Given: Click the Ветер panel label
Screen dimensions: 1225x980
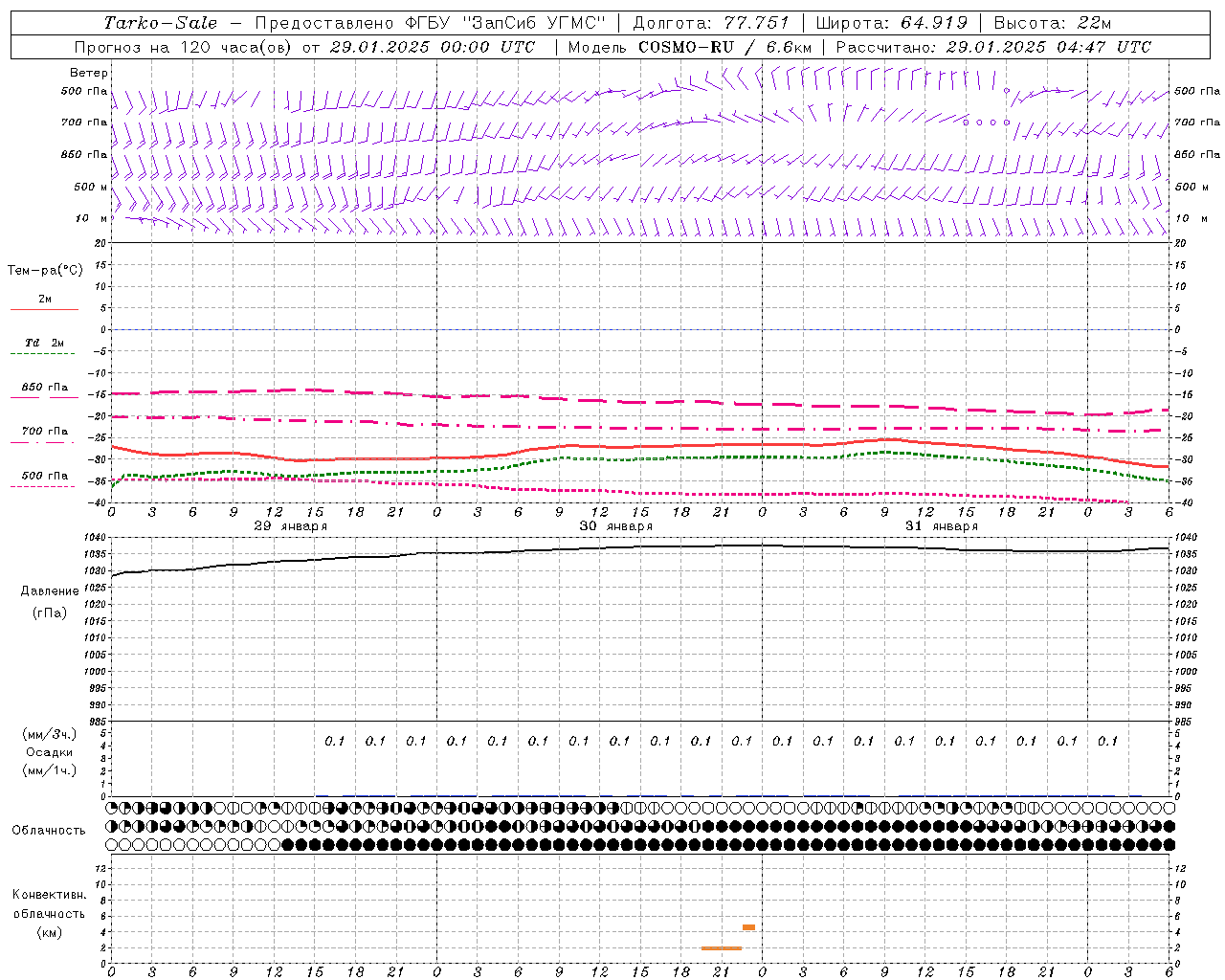Looking at the screenshot, I should tap(88, 73).
